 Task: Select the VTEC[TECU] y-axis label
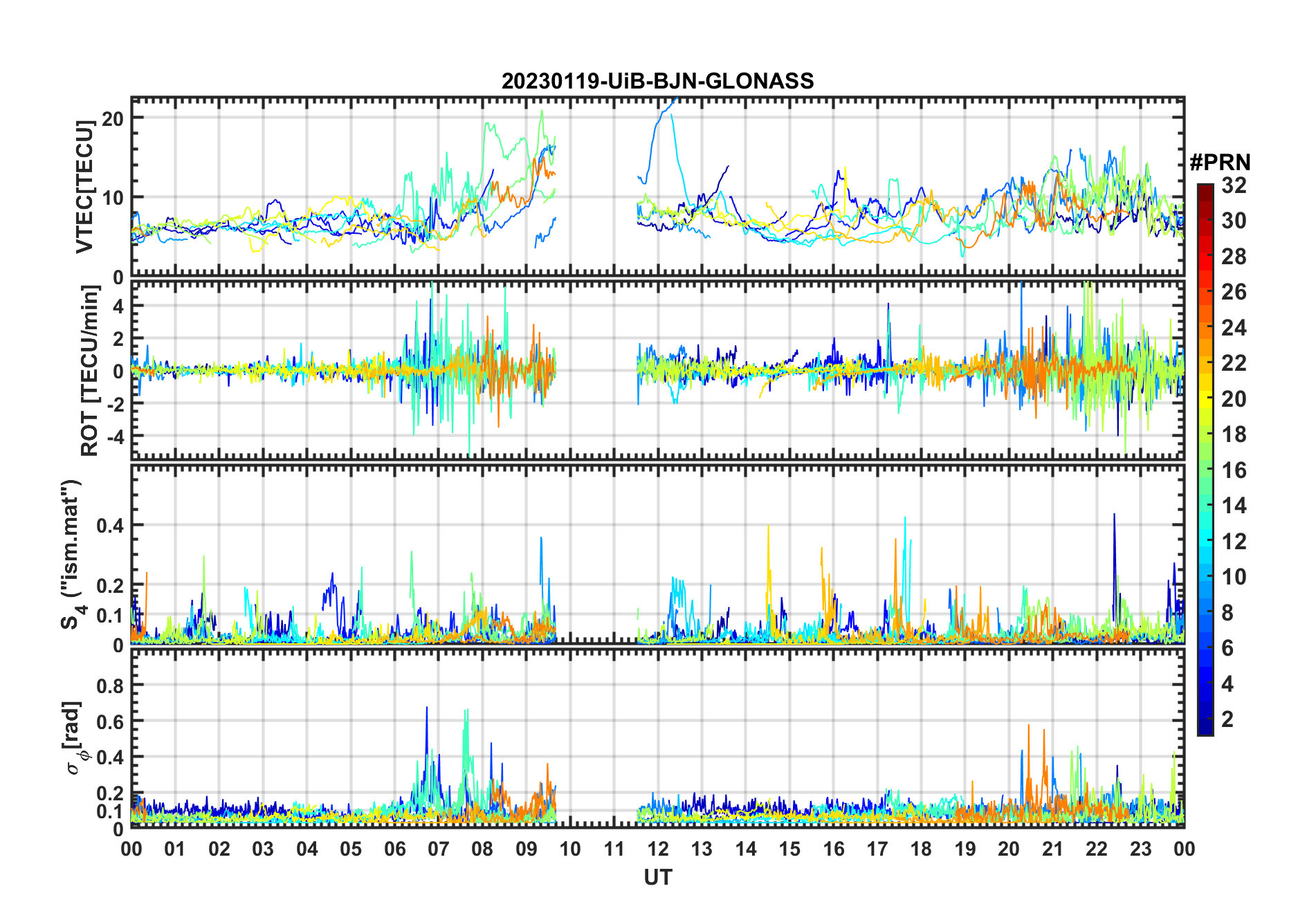(84, 187)
